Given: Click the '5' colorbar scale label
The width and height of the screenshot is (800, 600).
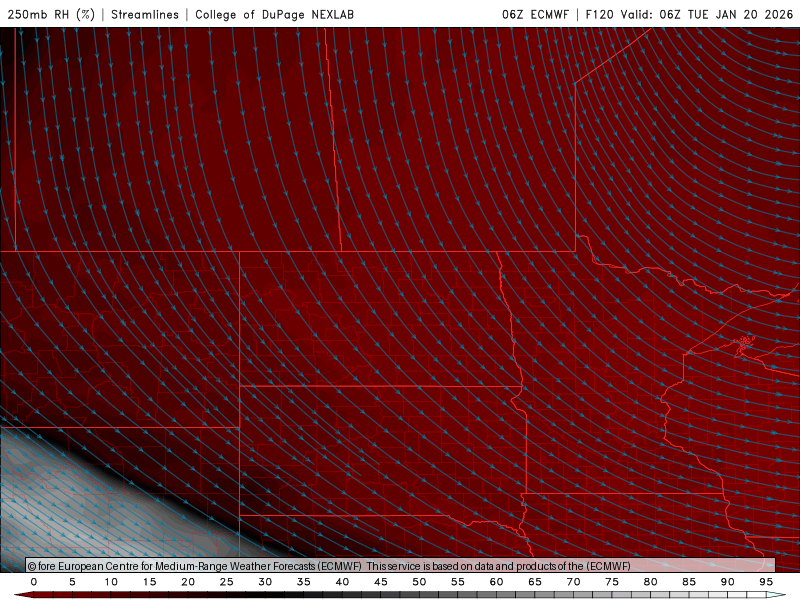Looking at the screenshot, I should [72, 582].
